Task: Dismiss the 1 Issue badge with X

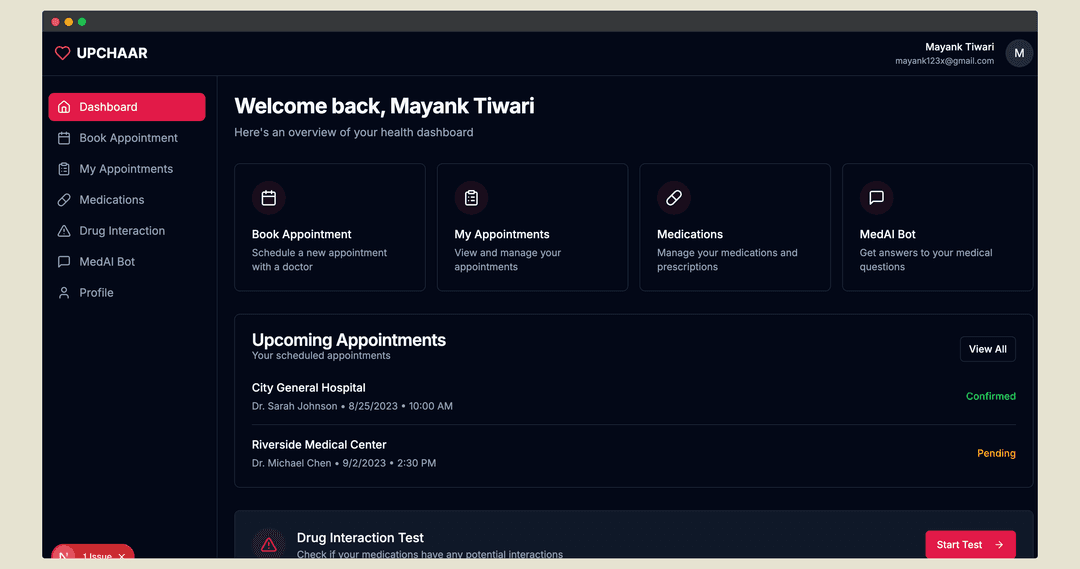Action: (122, 556)
